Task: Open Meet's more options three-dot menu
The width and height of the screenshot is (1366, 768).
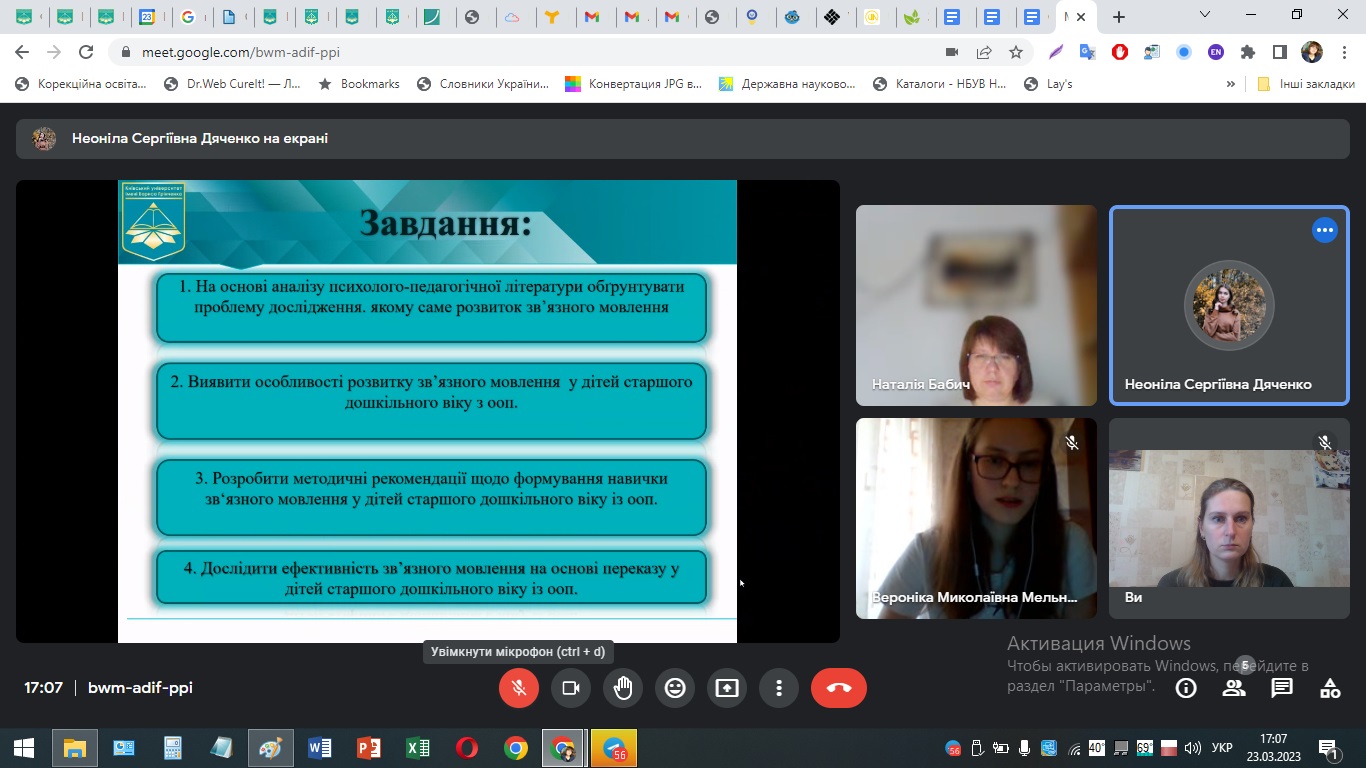Action: 779,688
